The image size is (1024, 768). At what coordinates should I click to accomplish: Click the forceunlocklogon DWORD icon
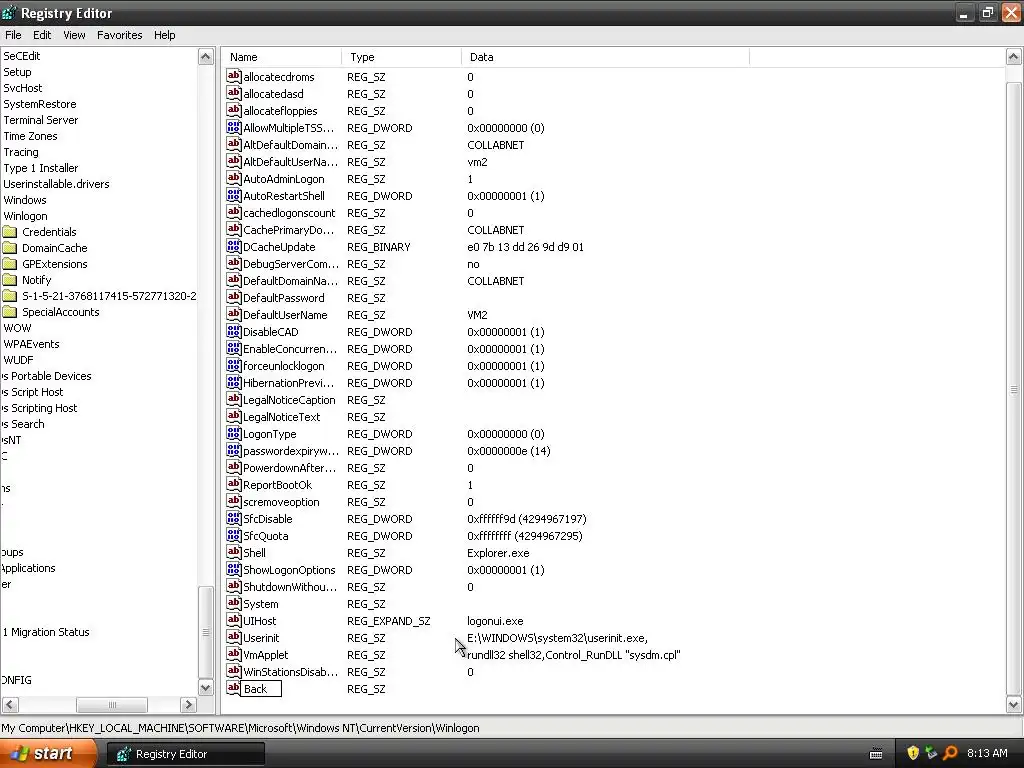(x=234, y=365)
